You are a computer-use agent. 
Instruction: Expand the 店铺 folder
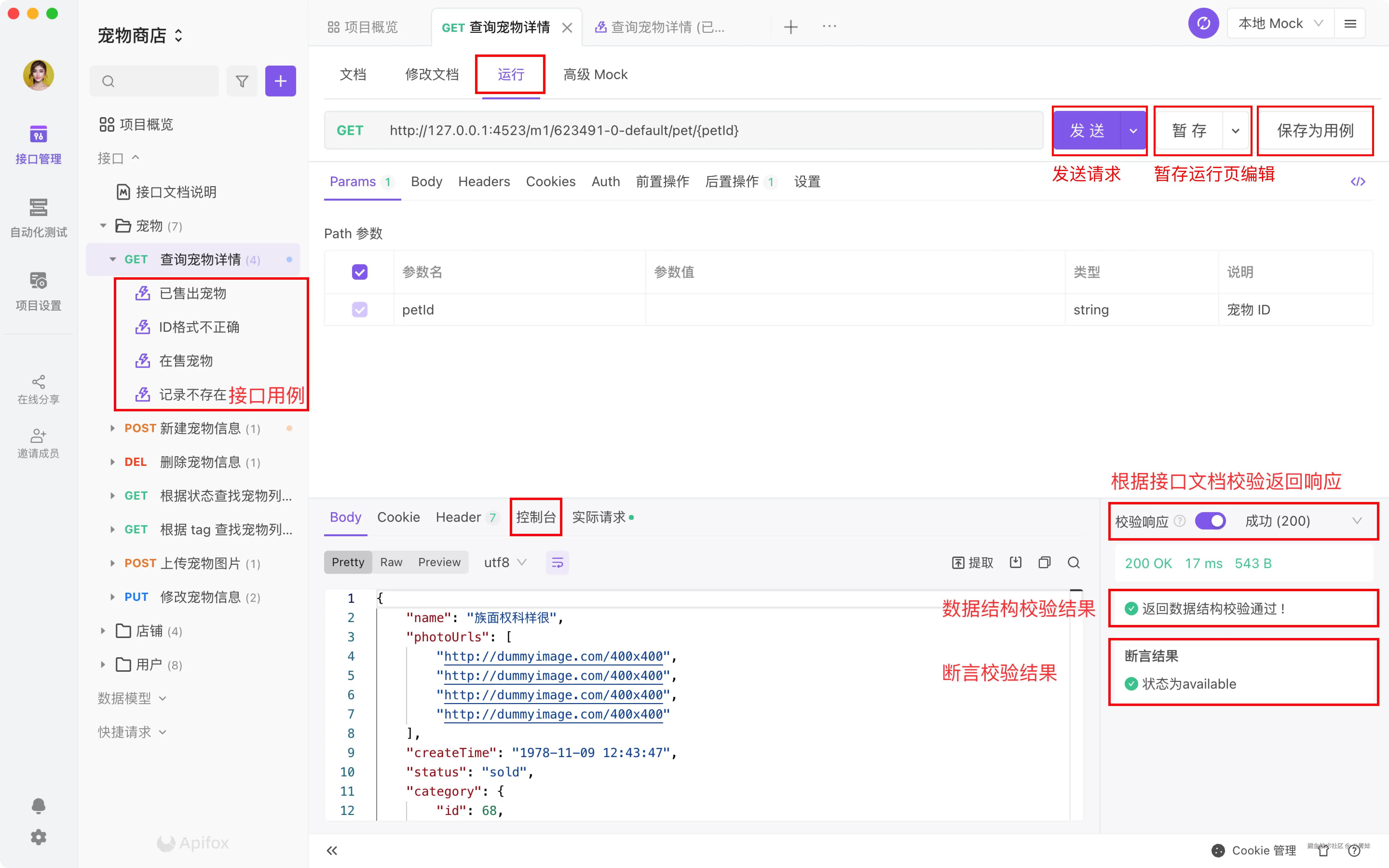pos(103,631)
